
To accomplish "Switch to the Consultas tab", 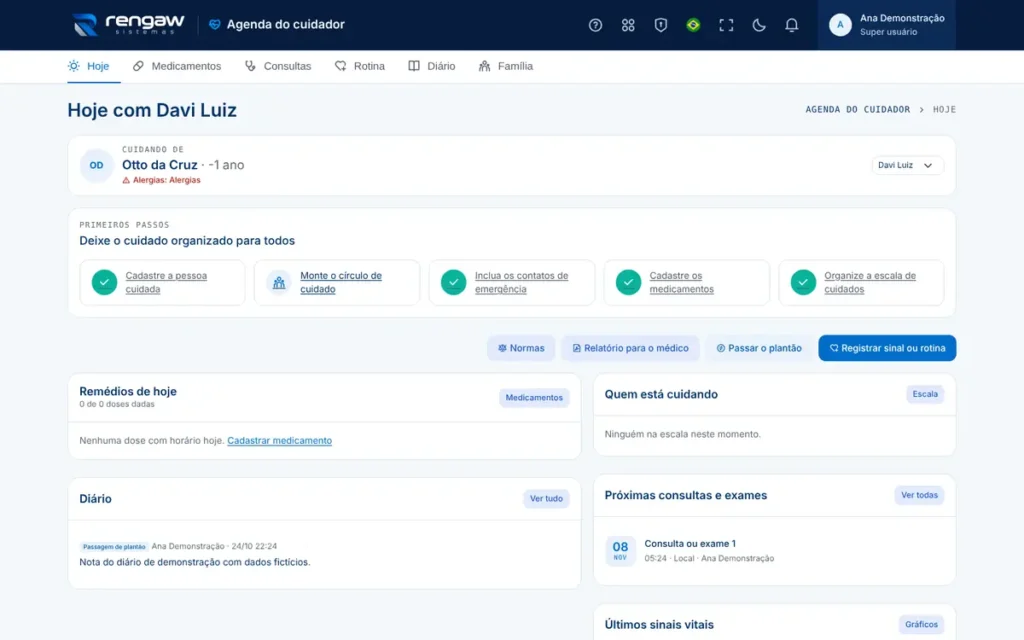I will coord(278,66).
